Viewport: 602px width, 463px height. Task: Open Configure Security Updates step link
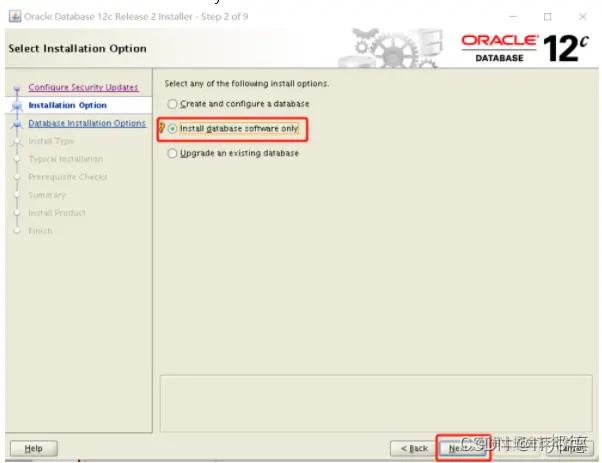pyautogui.click(x=83, y=87)
